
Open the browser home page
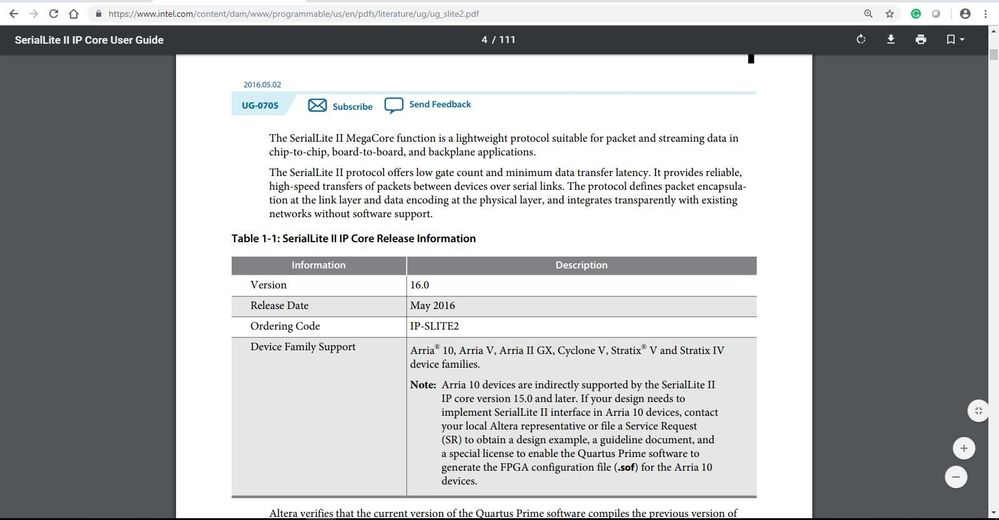click(74, 13)
